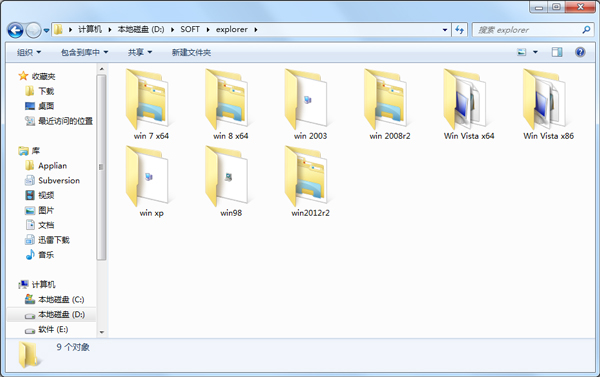600x377 pixels.
Task: Click 计算机 in the address breadcrumb
Action: pyautogui.click(x=90, y=29)
